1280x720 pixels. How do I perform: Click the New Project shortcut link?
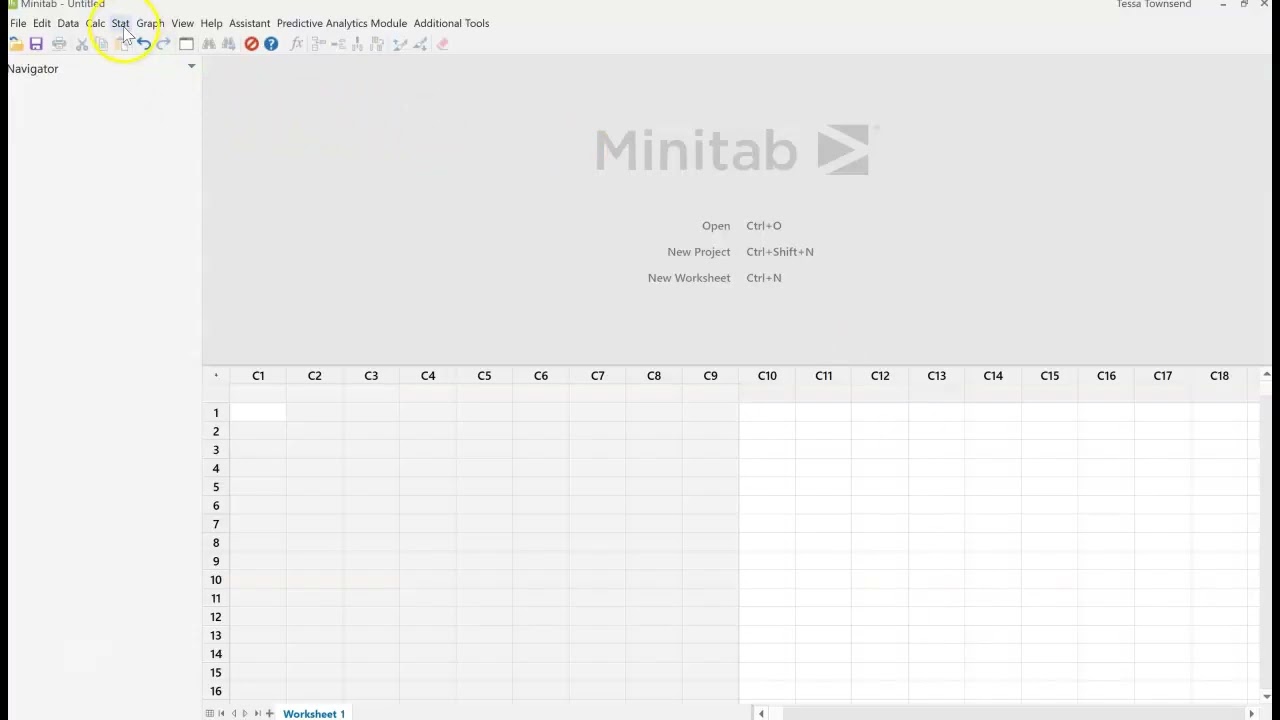pos(699,252)
